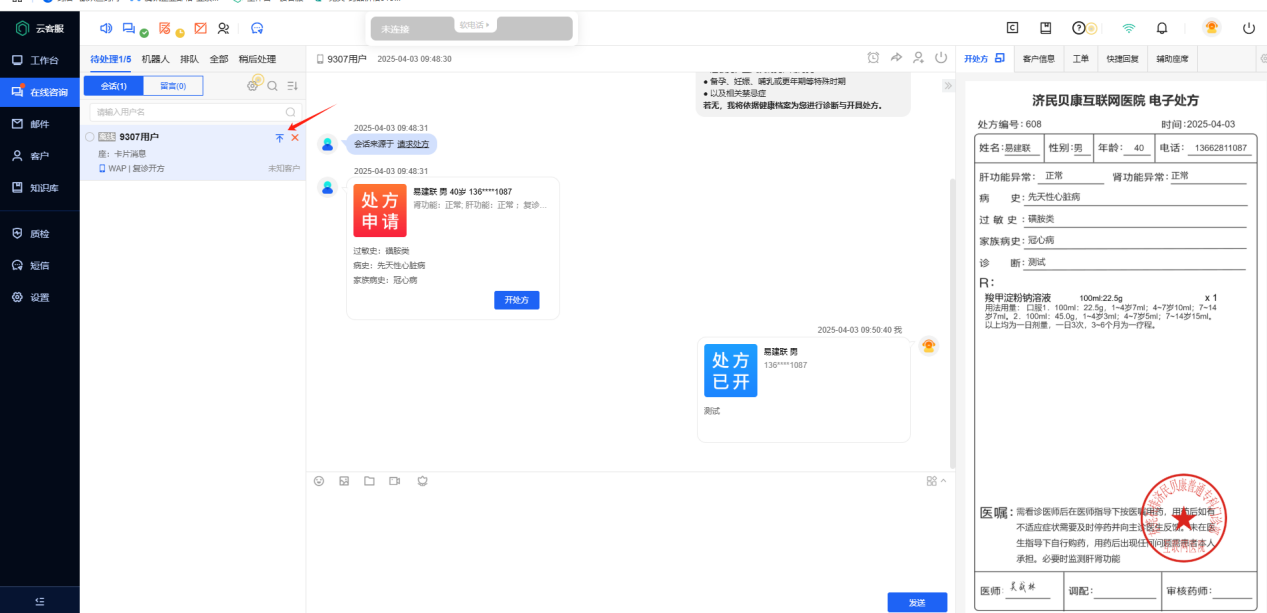Open 客户 in left sidebar
1267x613 pixels.
(40, 156)
